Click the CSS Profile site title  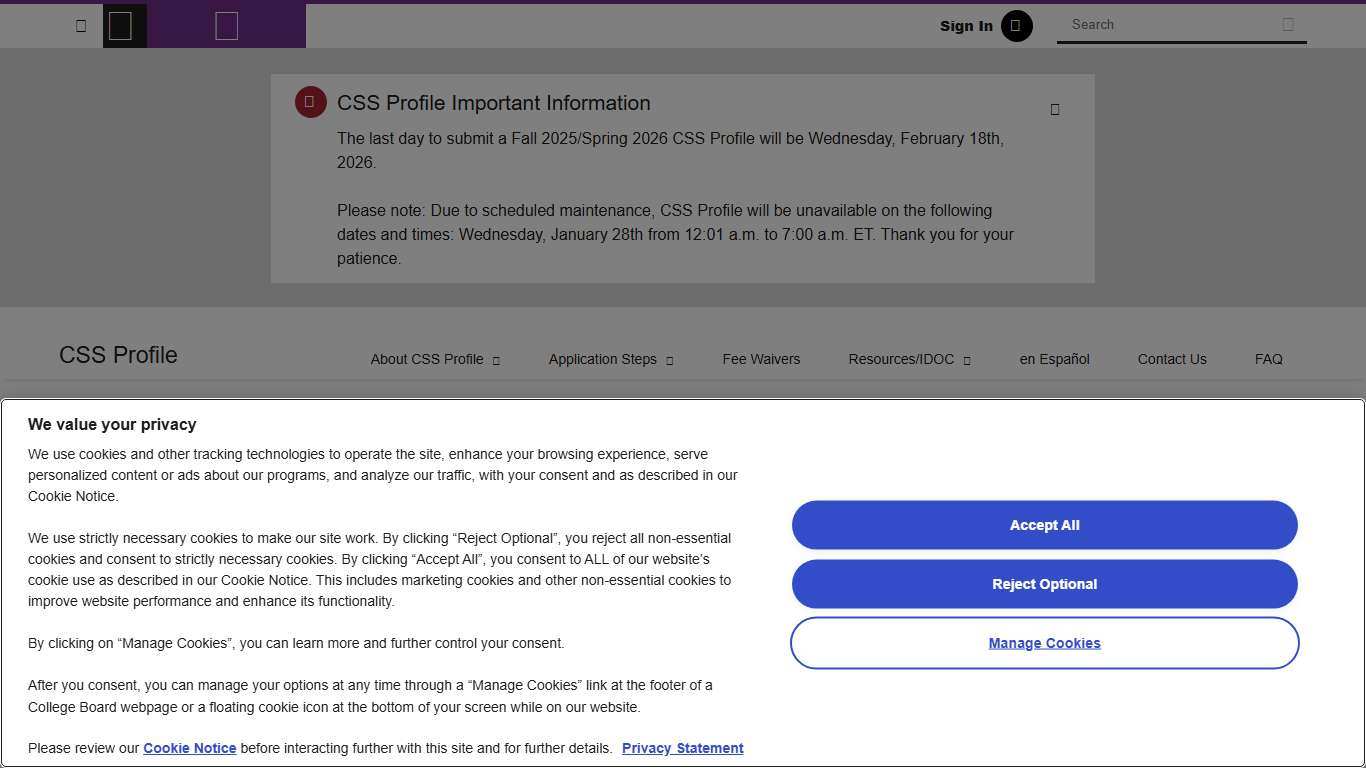(x=117, y=355)
